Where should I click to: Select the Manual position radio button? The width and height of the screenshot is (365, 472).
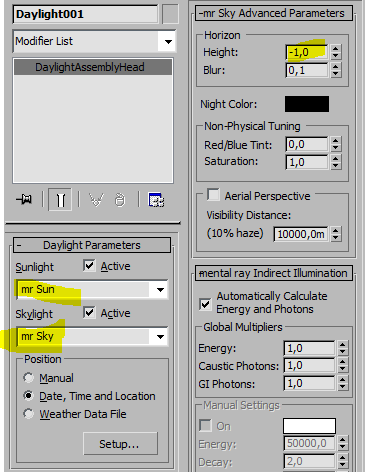coord(29,378)
